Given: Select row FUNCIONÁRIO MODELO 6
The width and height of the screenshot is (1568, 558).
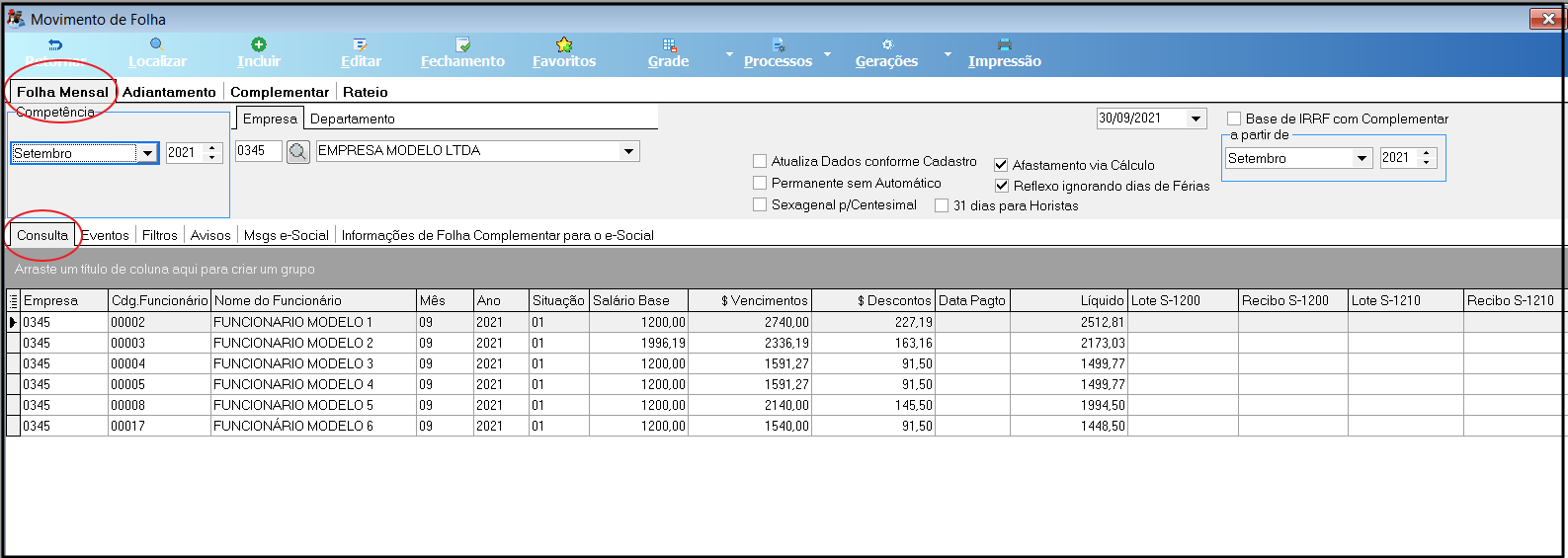Looking at the screenshot, I should [x=784, y=426].
